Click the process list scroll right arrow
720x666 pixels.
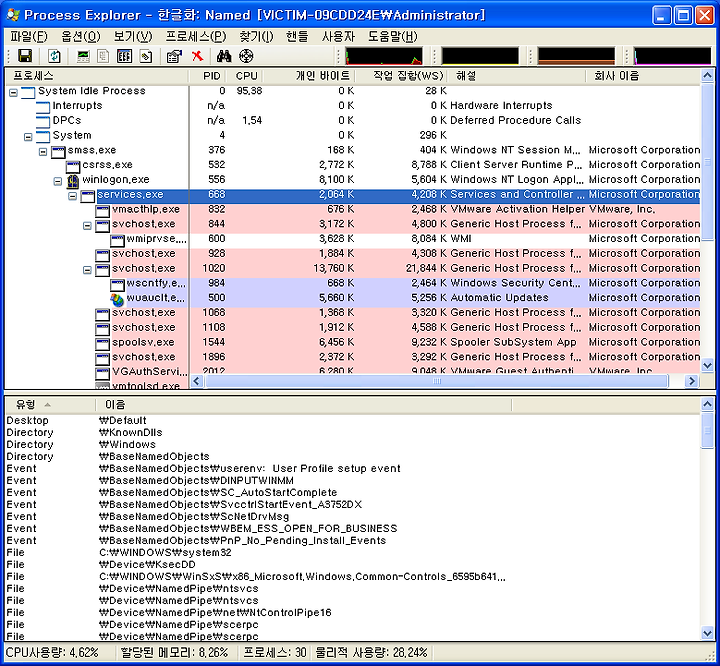click(x=692, y=381)
